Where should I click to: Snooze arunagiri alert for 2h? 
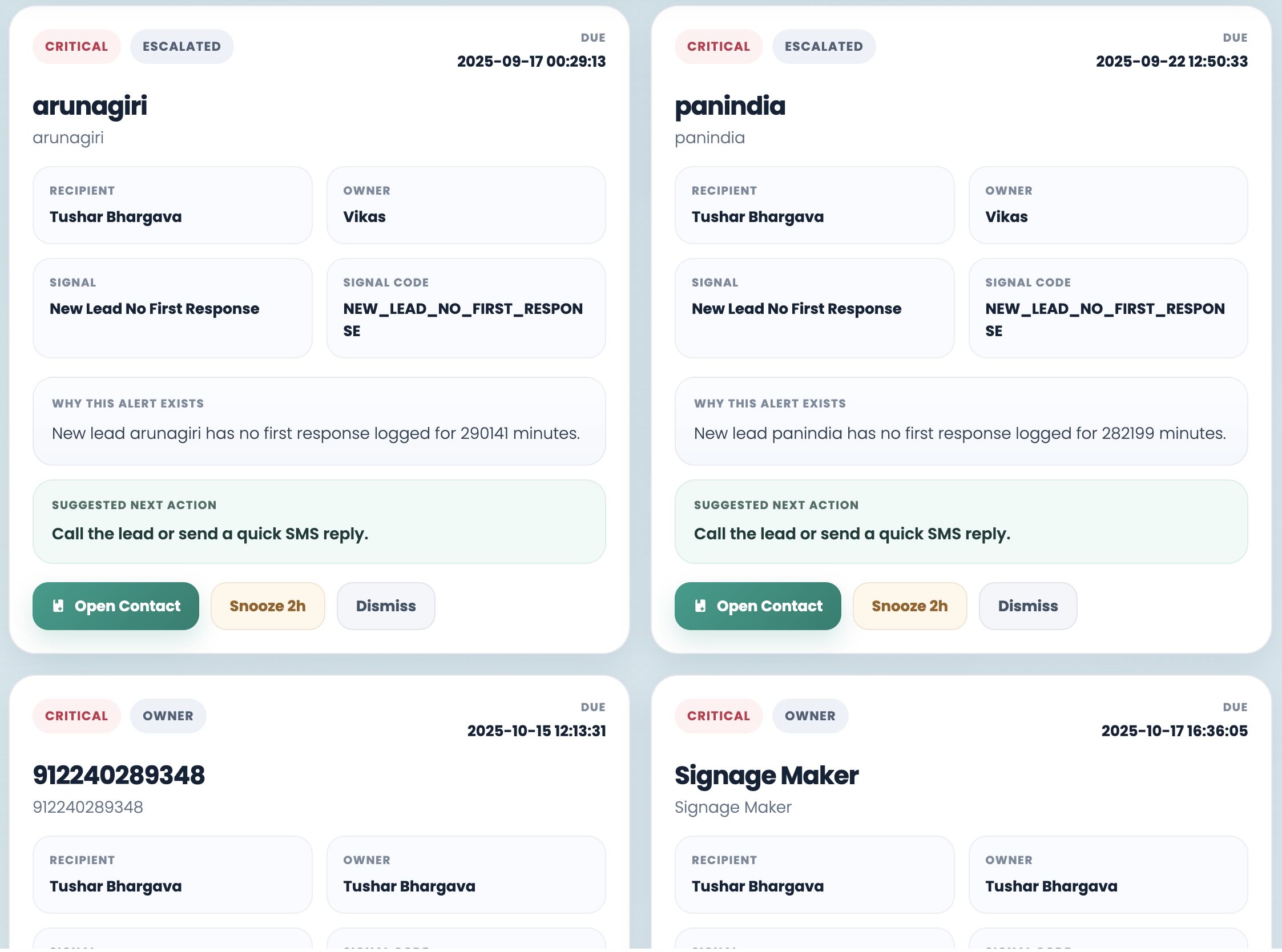point(267,606)
